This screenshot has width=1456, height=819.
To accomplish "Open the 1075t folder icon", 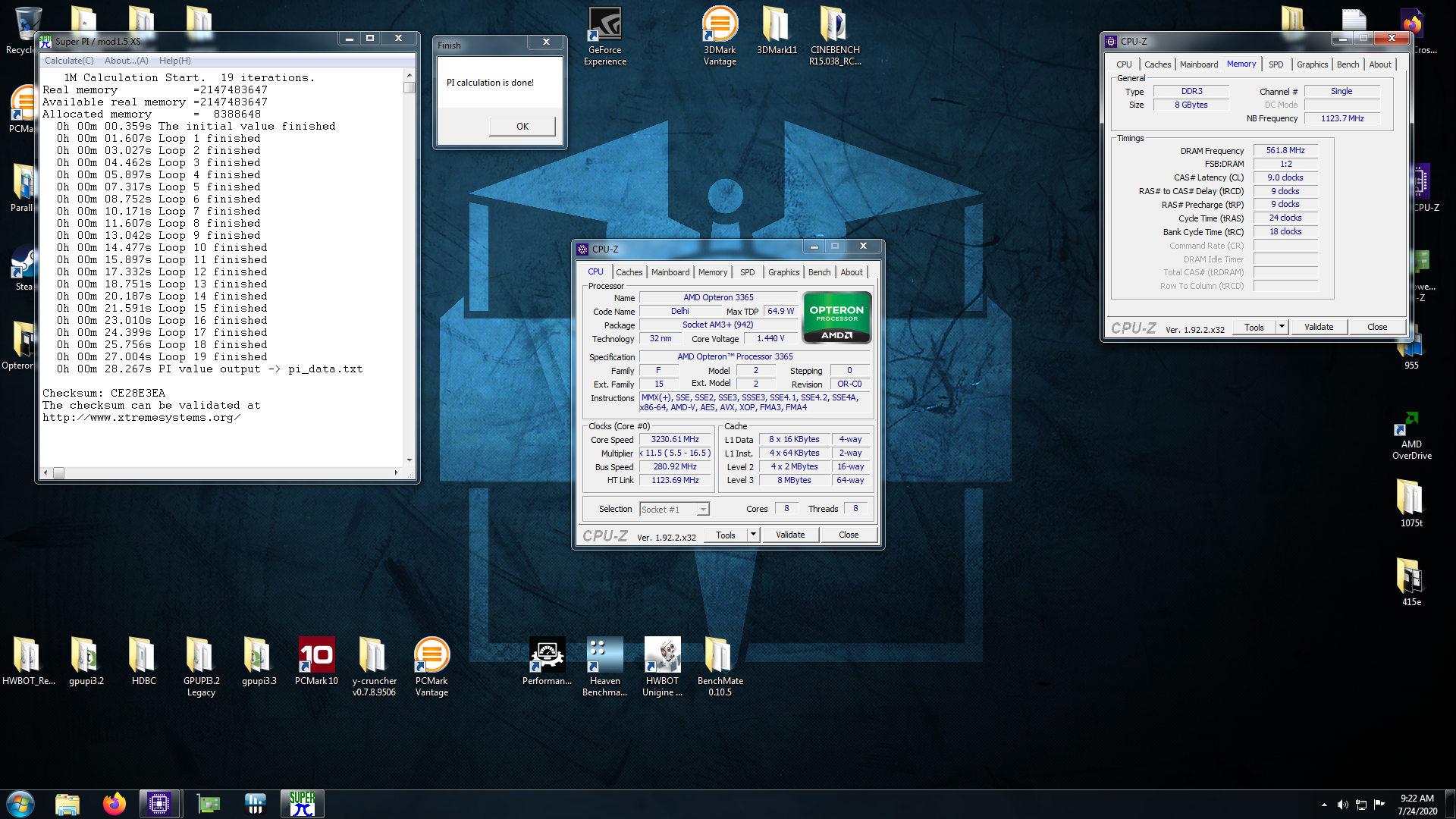I will click(1410, 504).
